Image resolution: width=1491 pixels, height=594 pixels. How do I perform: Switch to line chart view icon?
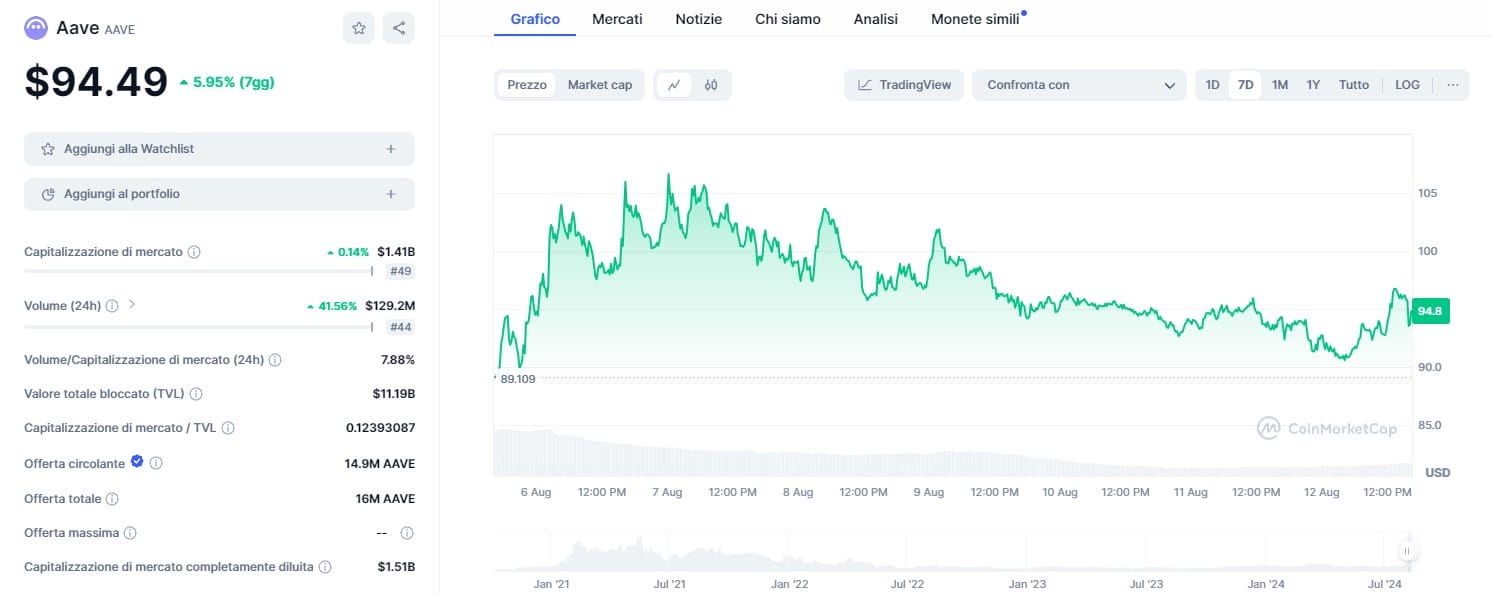tap(674, 85)
